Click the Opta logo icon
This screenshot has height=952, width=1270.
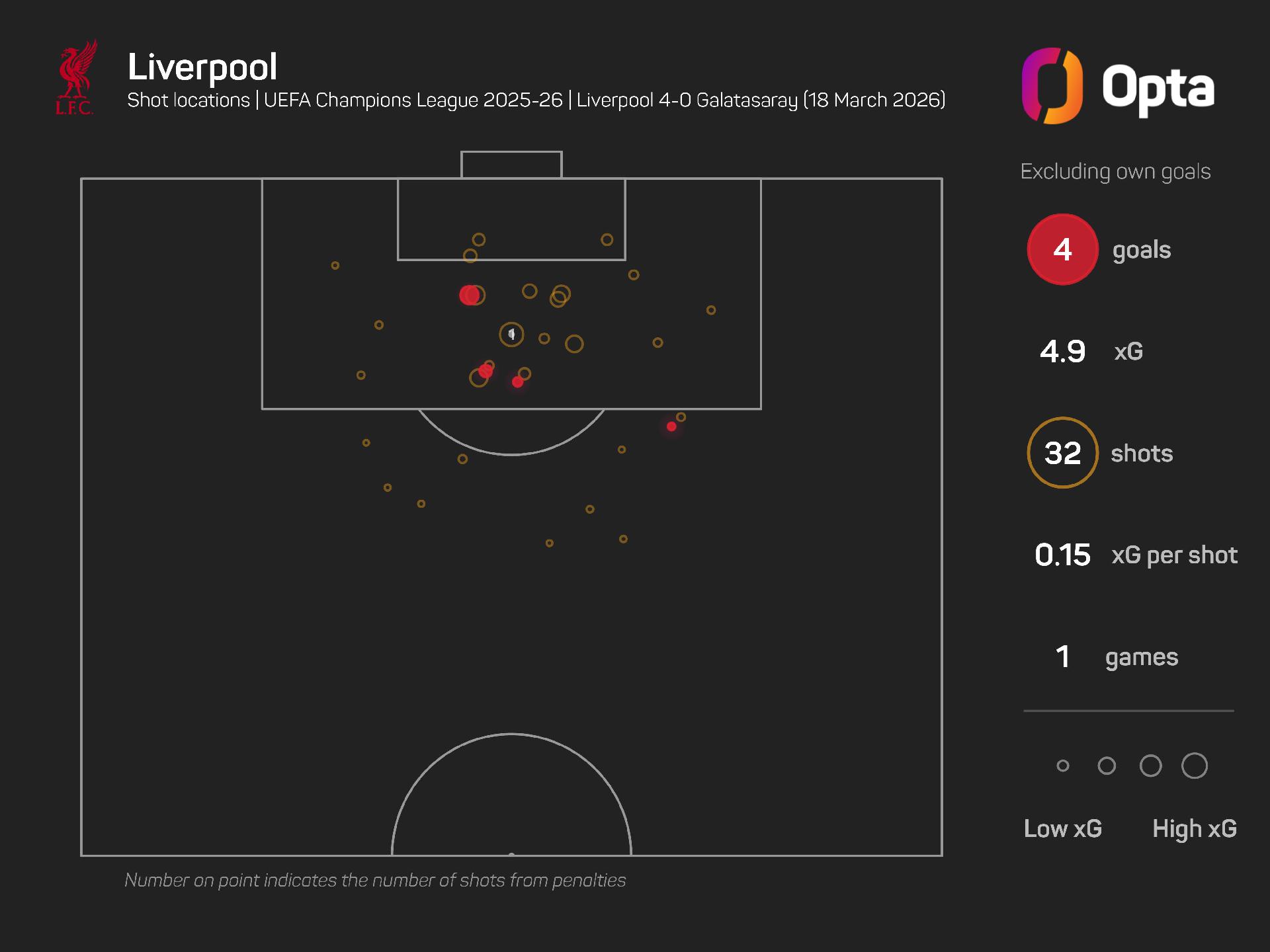click(1052, 86)
